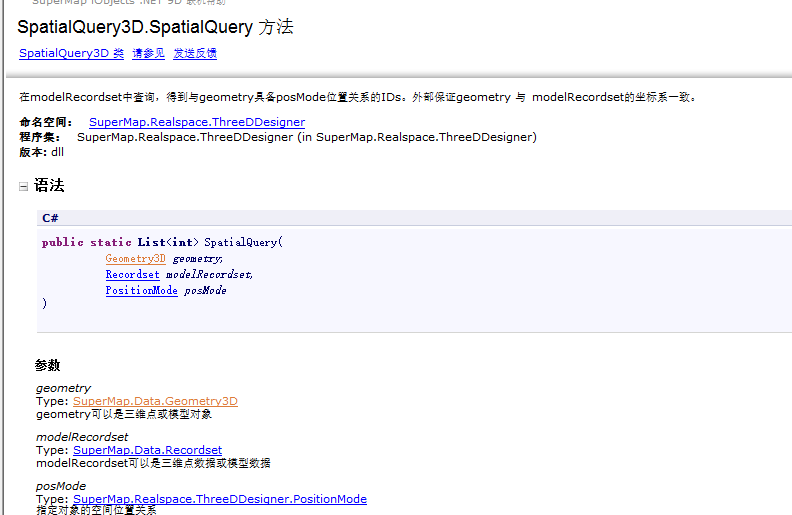Click the page title SpatialQuery3D.SpatialQuery 方法
Image resolution: width=792 pixels, height=515 pixels.
[x=155, y=27]
